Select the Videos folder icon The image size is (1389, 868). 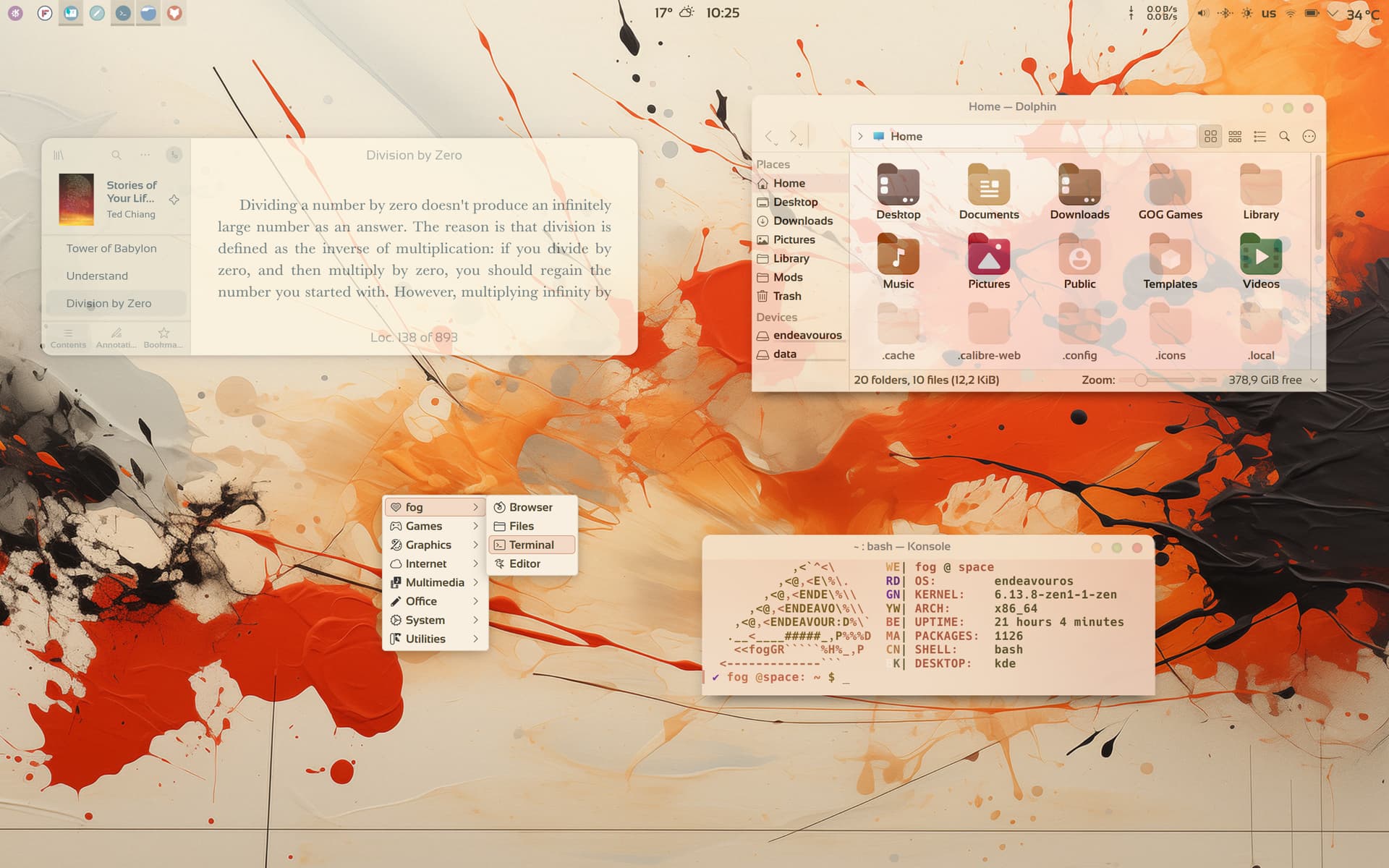(1260, 255)
